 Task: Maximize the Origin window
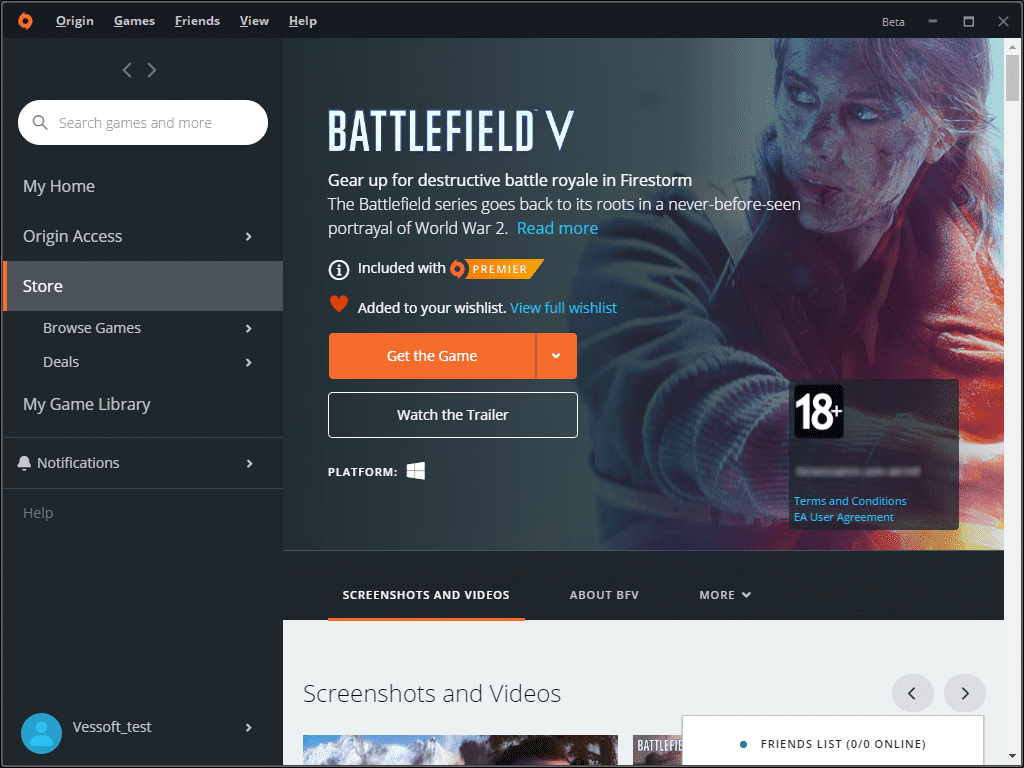click(968, 22)
